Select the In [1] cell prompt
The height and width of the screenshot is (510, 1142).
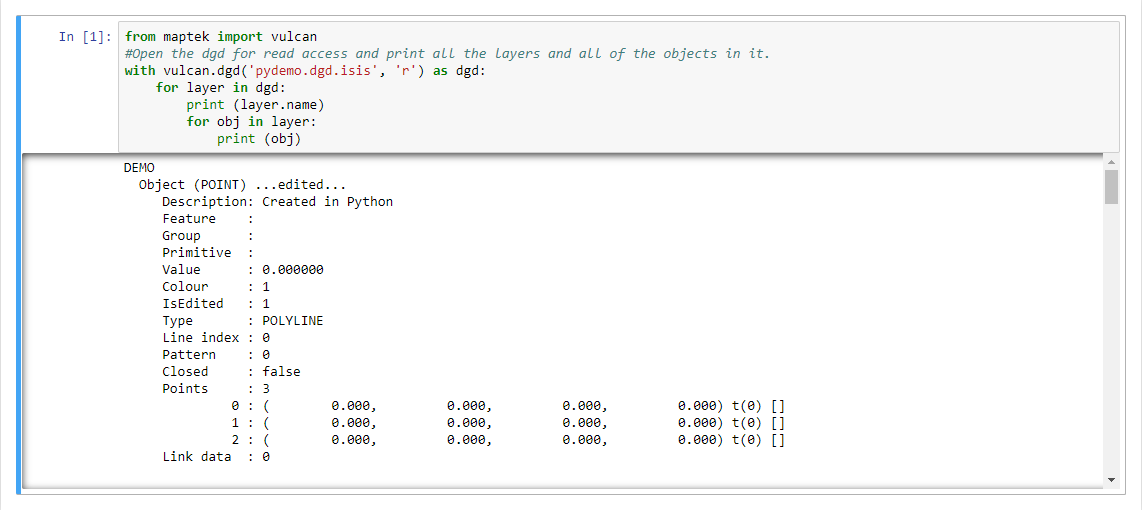click(x=85, y=36)
